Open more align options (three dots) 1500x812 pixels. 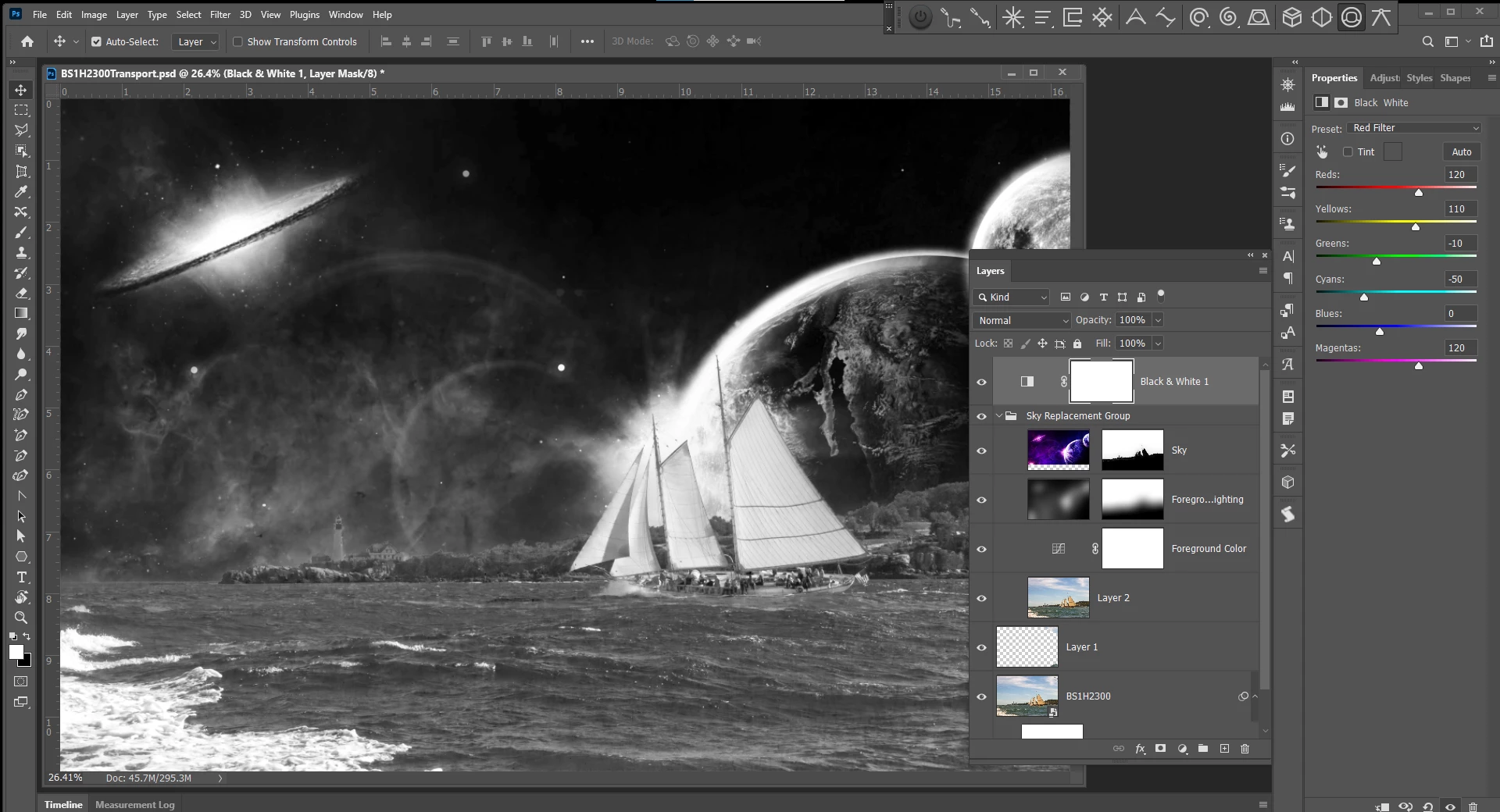point(587,41)
